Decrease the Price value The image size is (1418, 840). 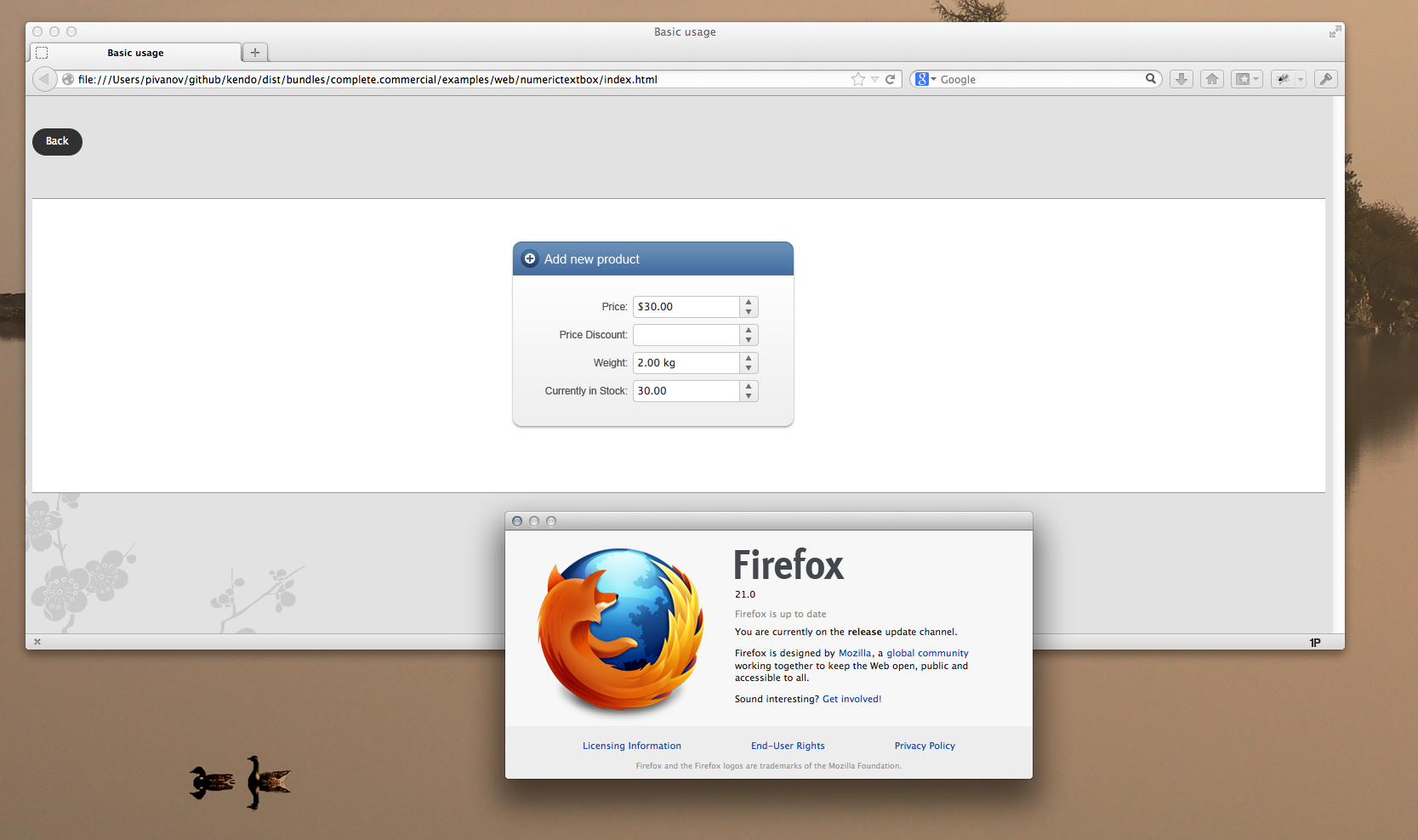[749, 312]
